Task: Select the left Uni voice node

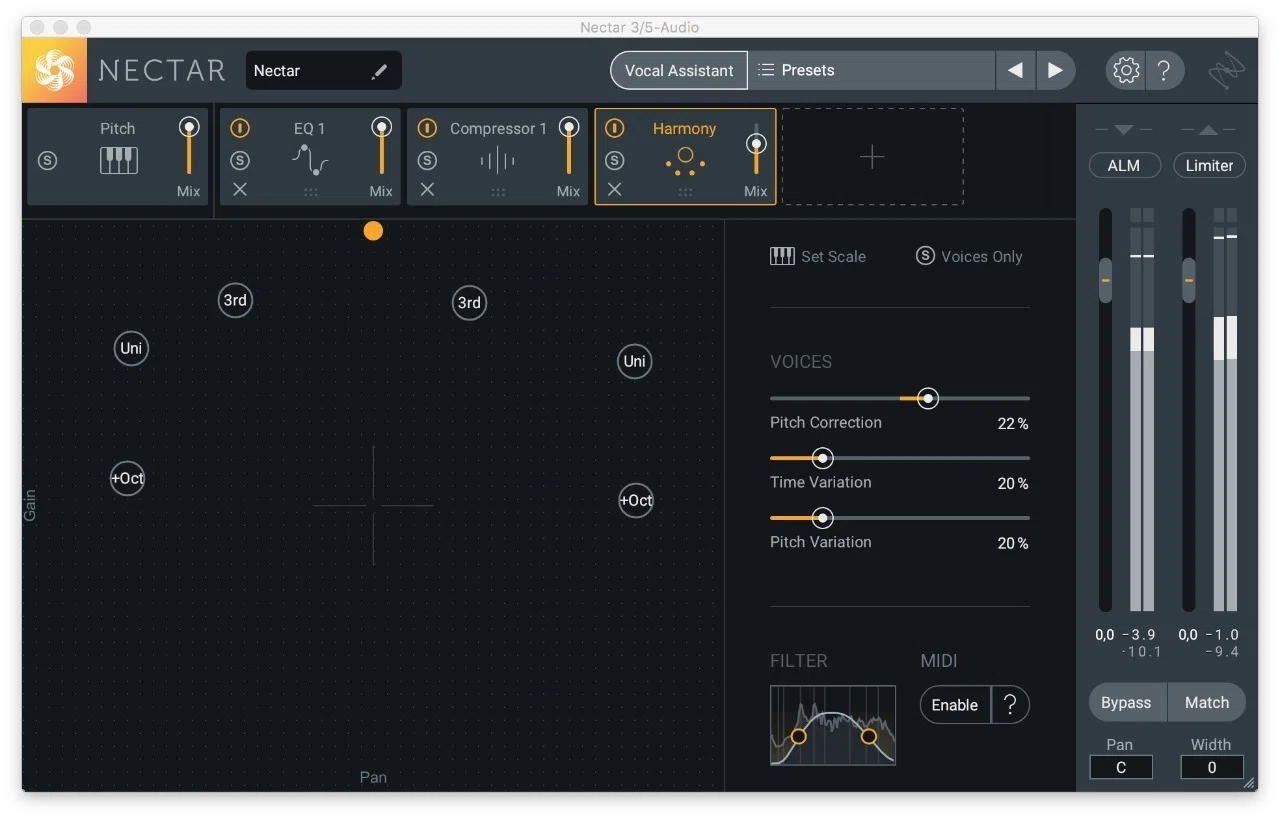Action: pos(131,348)
